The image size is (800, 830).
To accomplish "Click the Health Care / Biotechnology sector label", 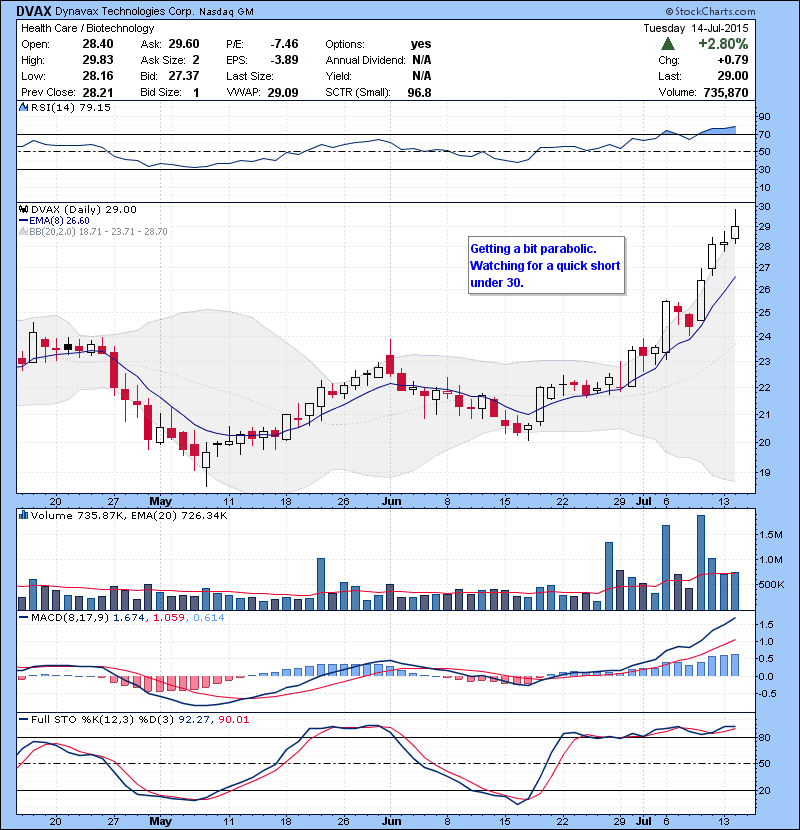I will [87, 29].
